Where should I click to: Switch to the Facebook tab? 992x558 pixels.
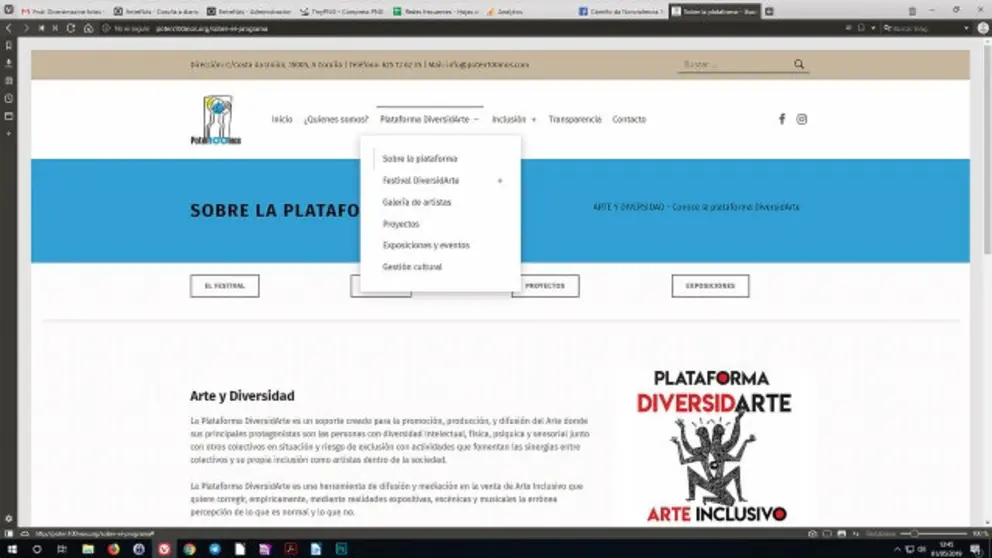pyautogui.click(x=621, y=11)
